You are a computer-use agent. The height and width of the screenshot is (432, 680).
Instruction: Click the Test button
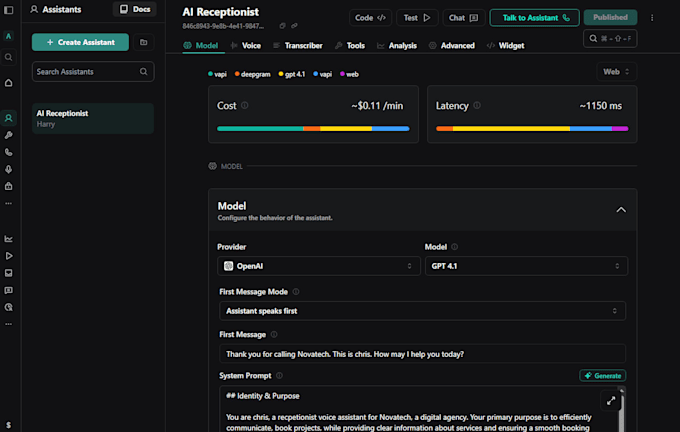[x=417, y=18]
